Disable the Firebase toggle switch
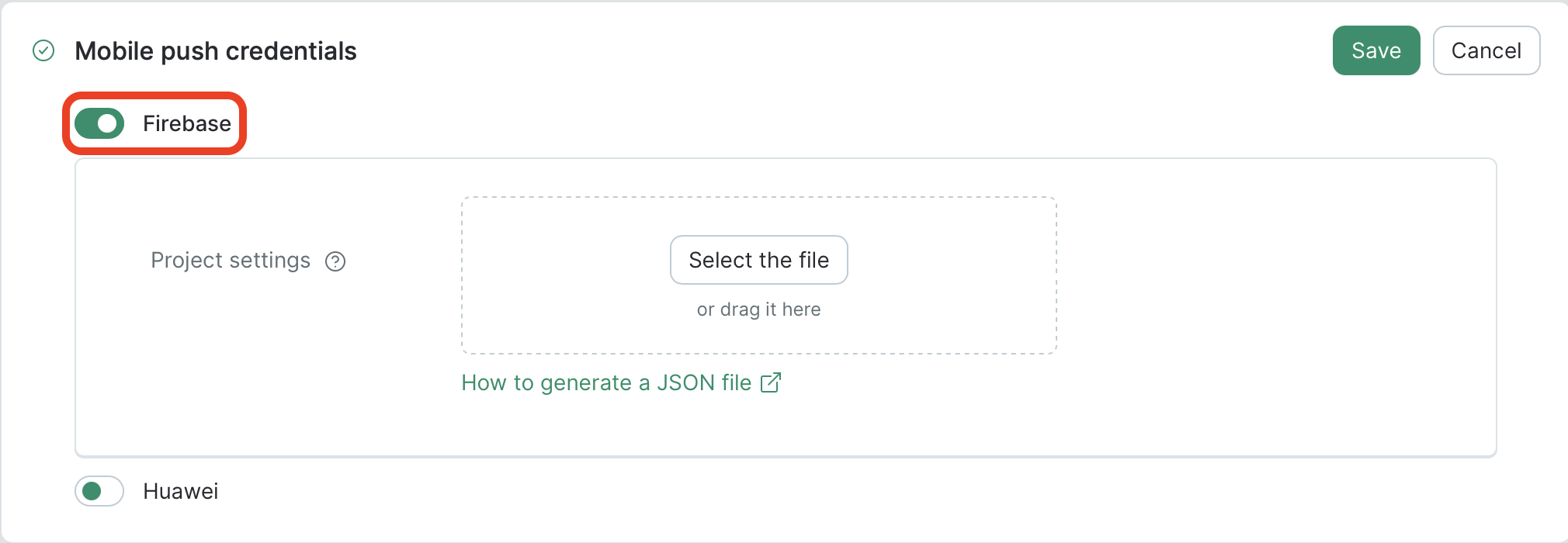The image size is (1568, 543). tap(99, 123)
